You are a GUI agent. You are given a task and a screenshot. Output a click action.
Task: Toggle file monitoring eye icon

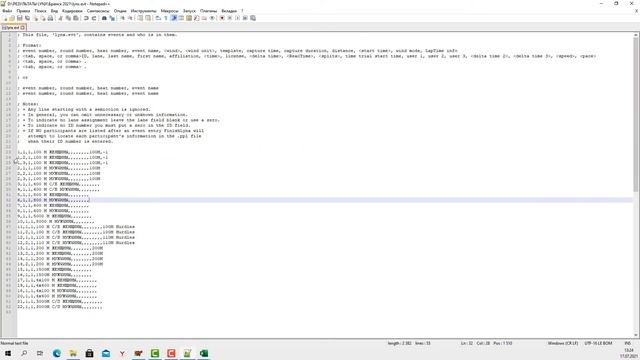(x=212, y=18)
